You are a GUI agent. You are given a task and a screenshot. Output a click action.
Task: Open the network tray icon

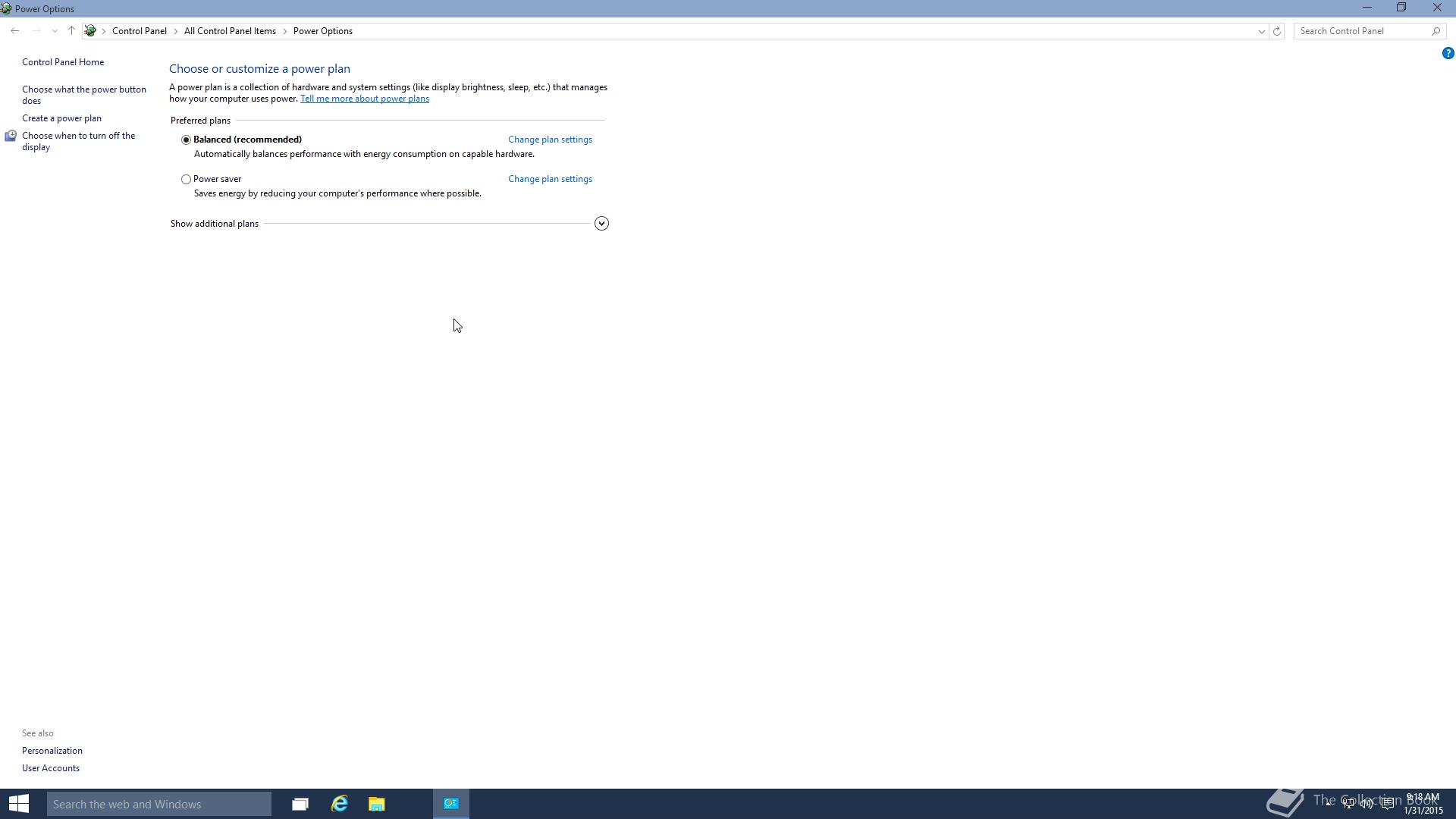tap(1348, 803)
